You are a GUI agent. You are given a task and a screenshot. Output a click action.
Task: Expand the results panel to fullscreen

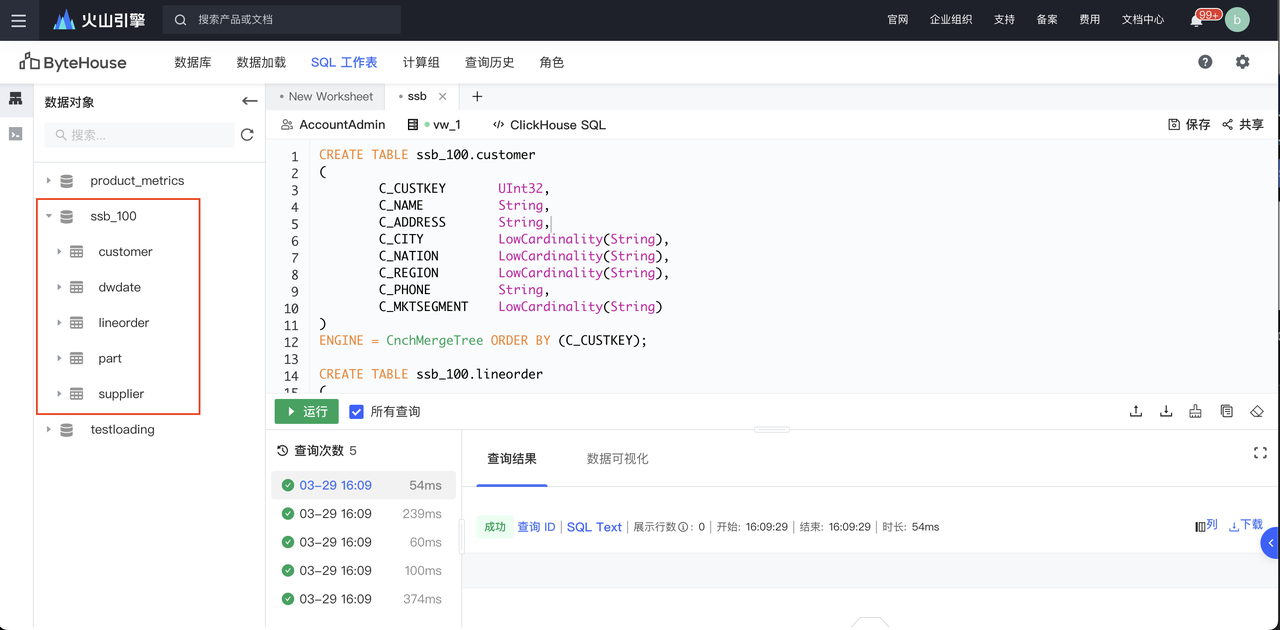pos(1260,453)
